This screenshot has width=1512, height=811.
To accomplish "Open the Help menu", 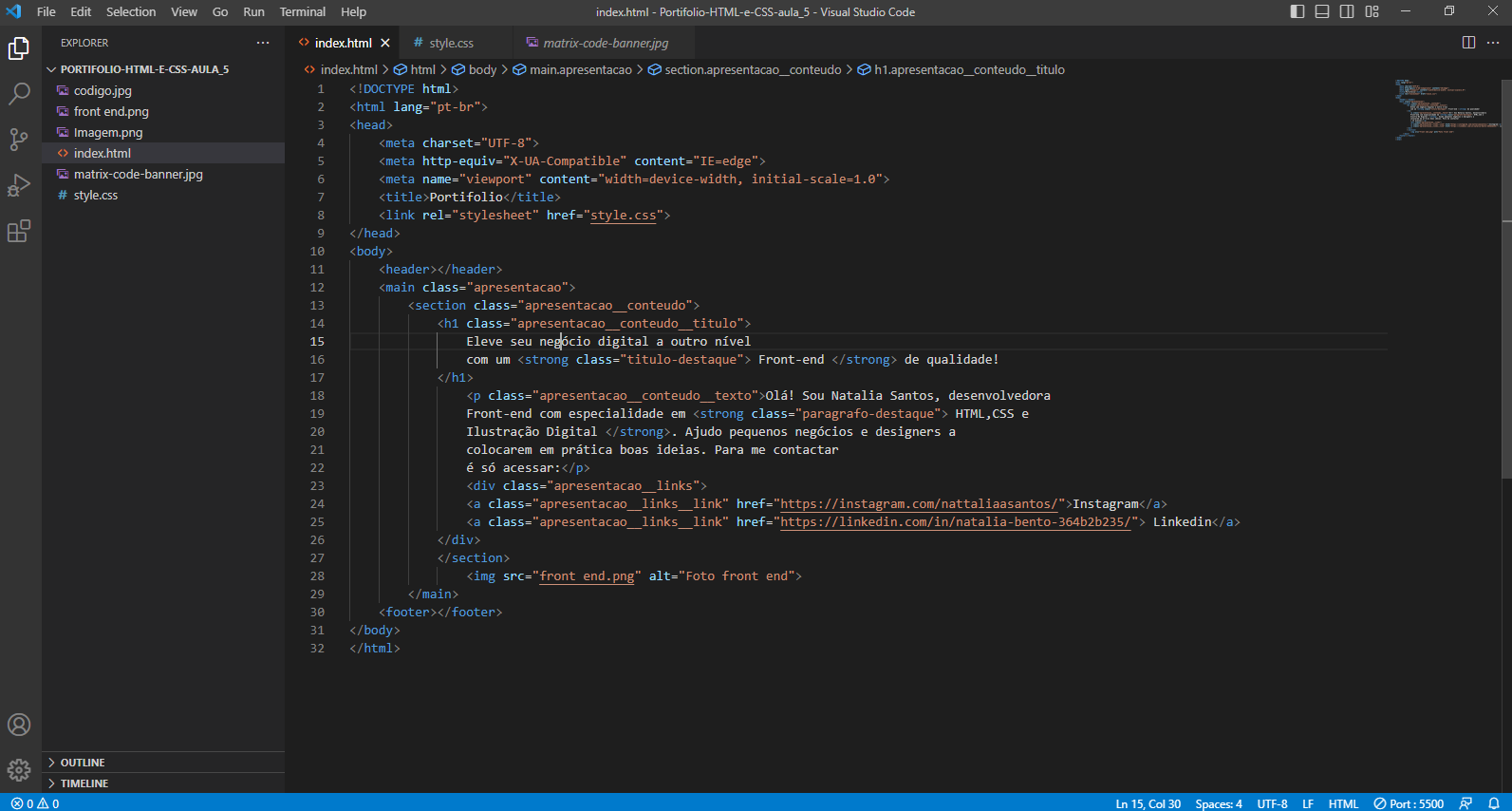I will (353, 11).
